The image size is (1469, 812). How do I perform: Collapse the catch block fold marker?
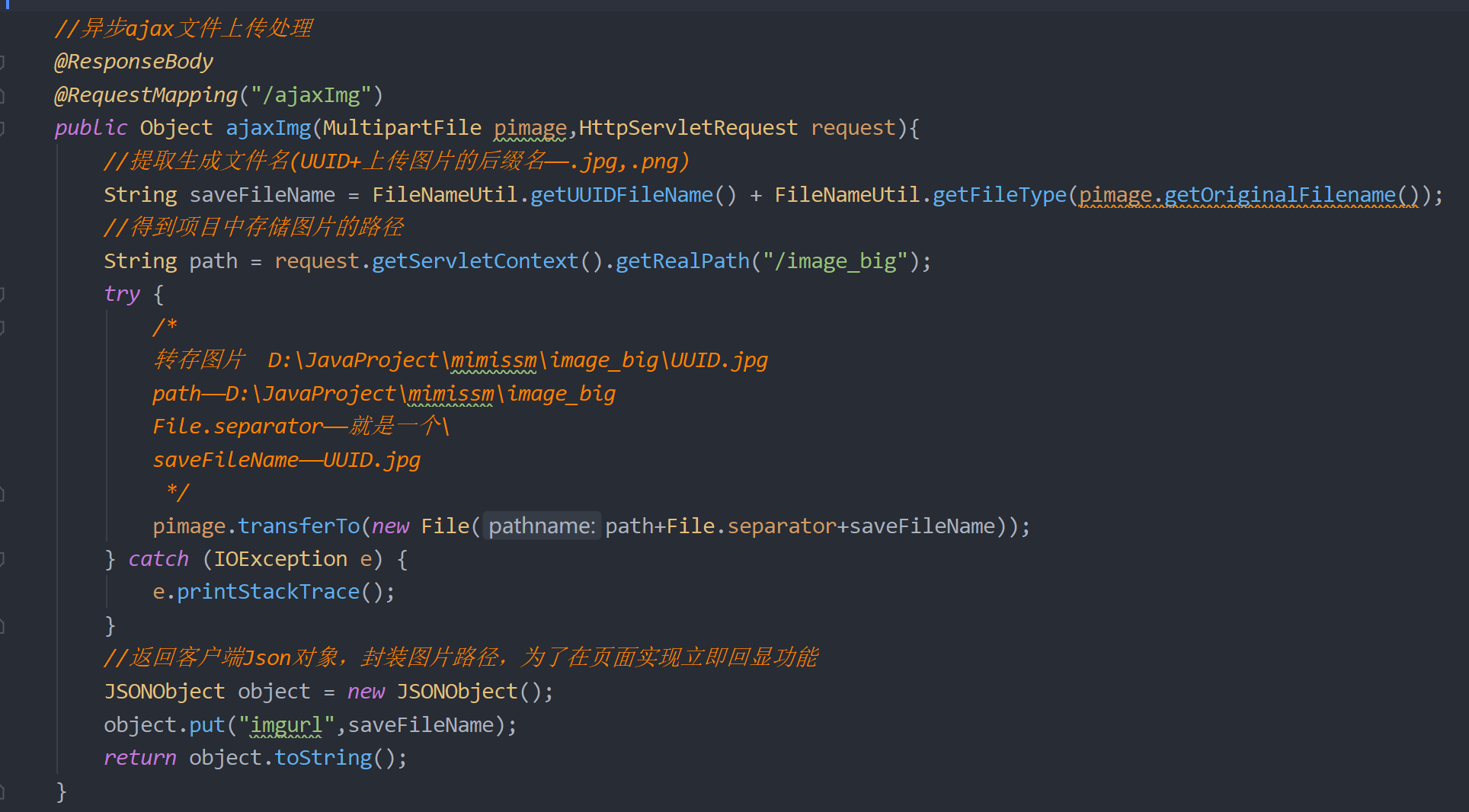tap(2, 559)
